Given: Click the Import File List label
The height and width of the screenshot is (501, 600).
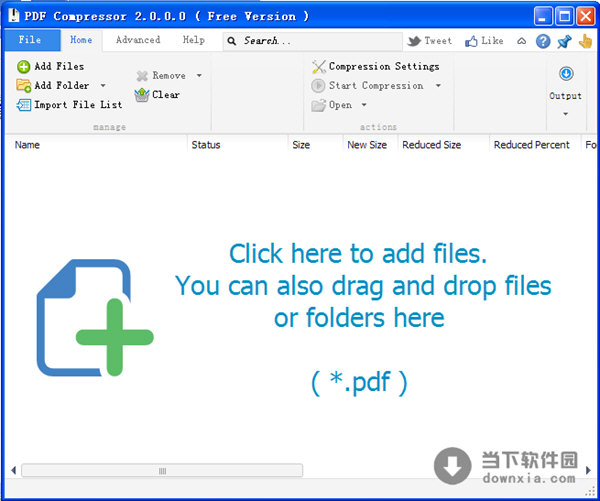Looking at the screenshot, I should [78, 104].
